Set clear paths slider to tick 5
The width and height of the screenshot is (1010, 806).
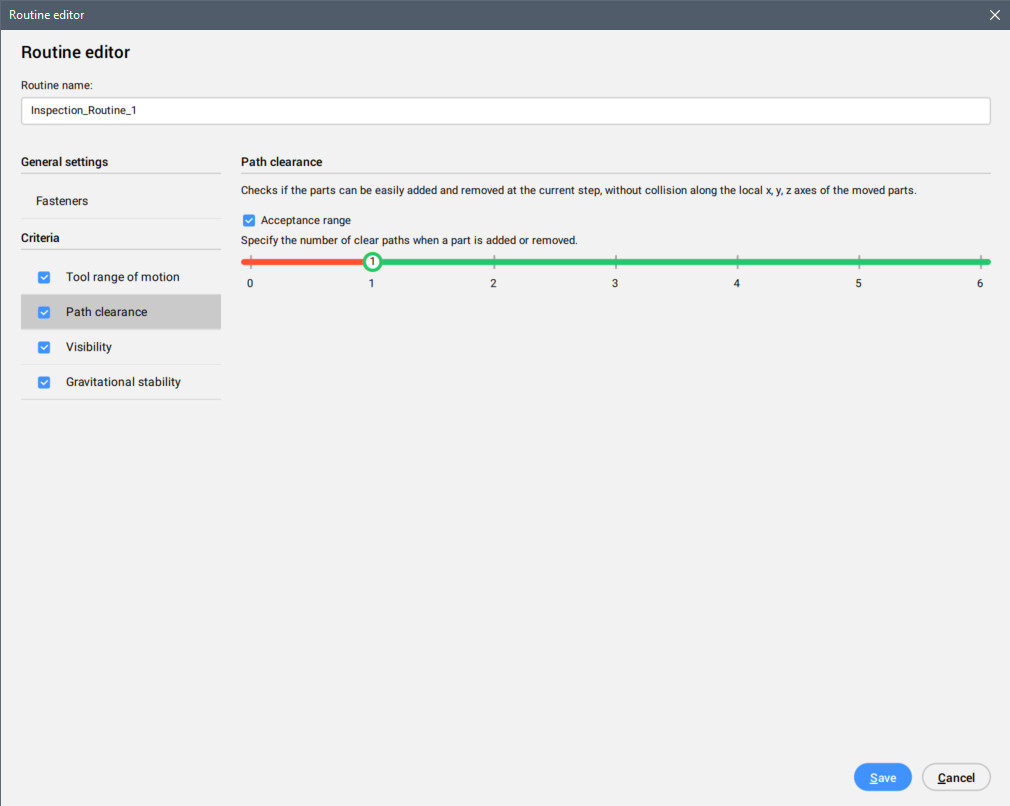tap(859, 262)
